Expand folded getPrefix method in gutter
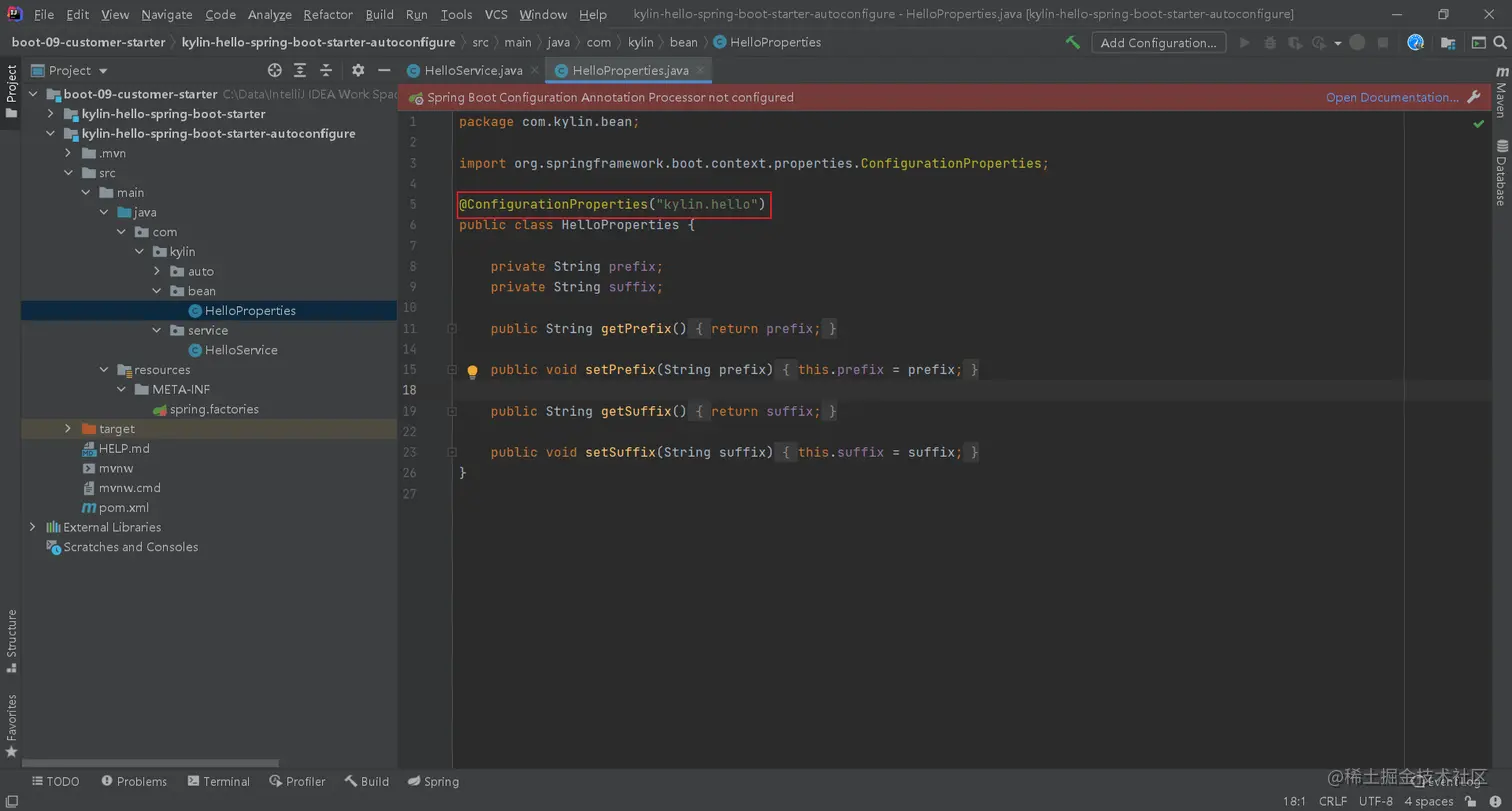The image size is (1512, 811). pyautogui.click(x=452, y=329)
